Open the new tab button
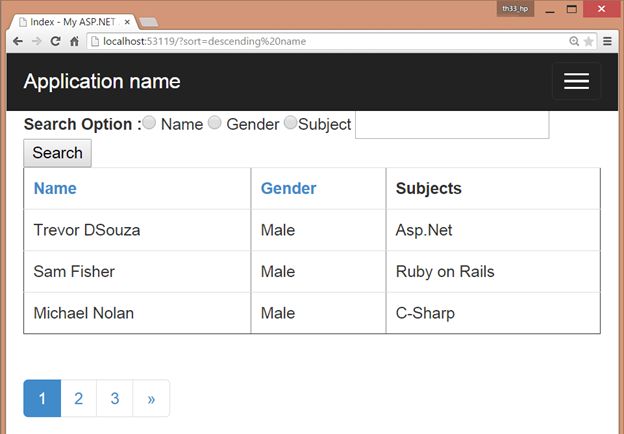The height and width of the screenshot is (434, 624). click(148, 21)
